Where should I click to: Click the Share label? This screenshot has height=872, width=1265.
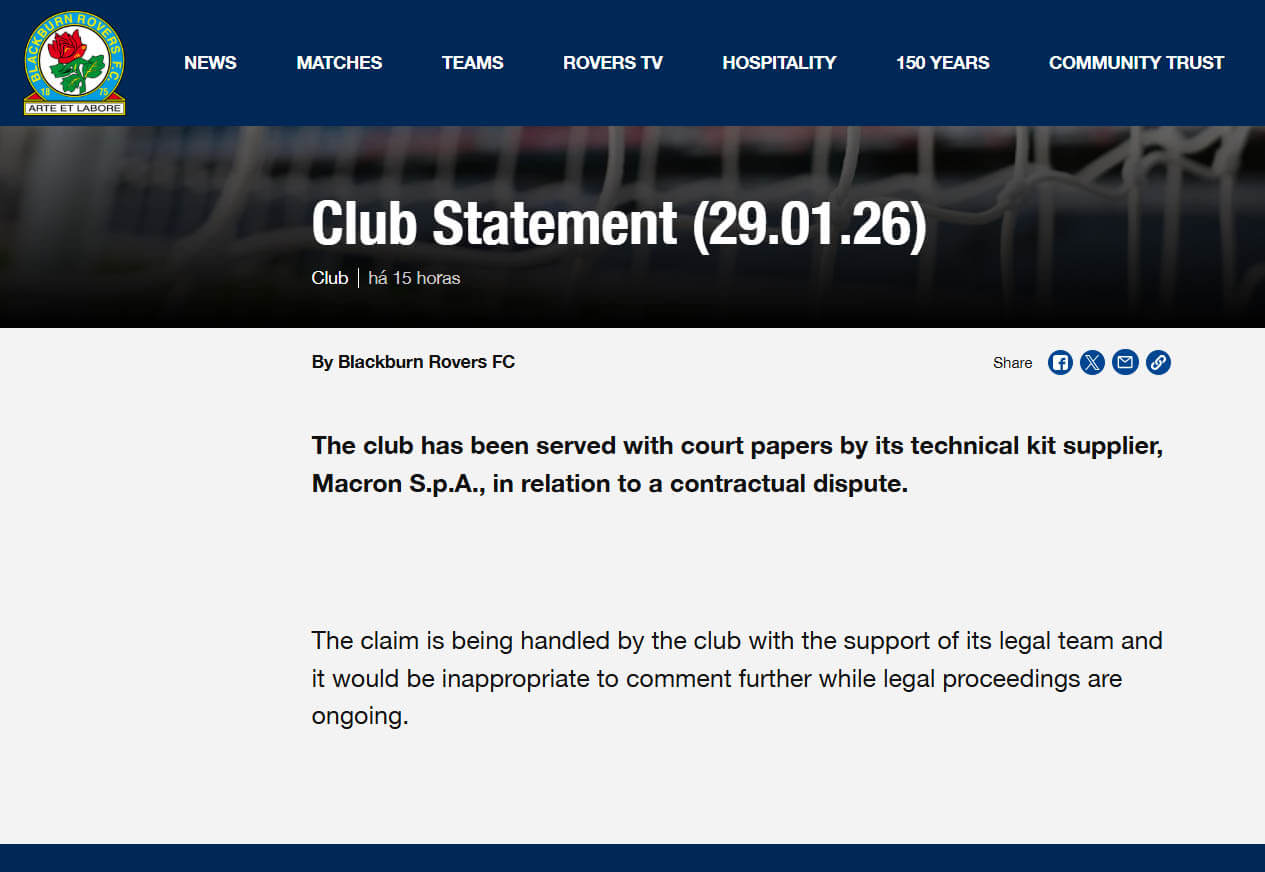coord(1012,363)
